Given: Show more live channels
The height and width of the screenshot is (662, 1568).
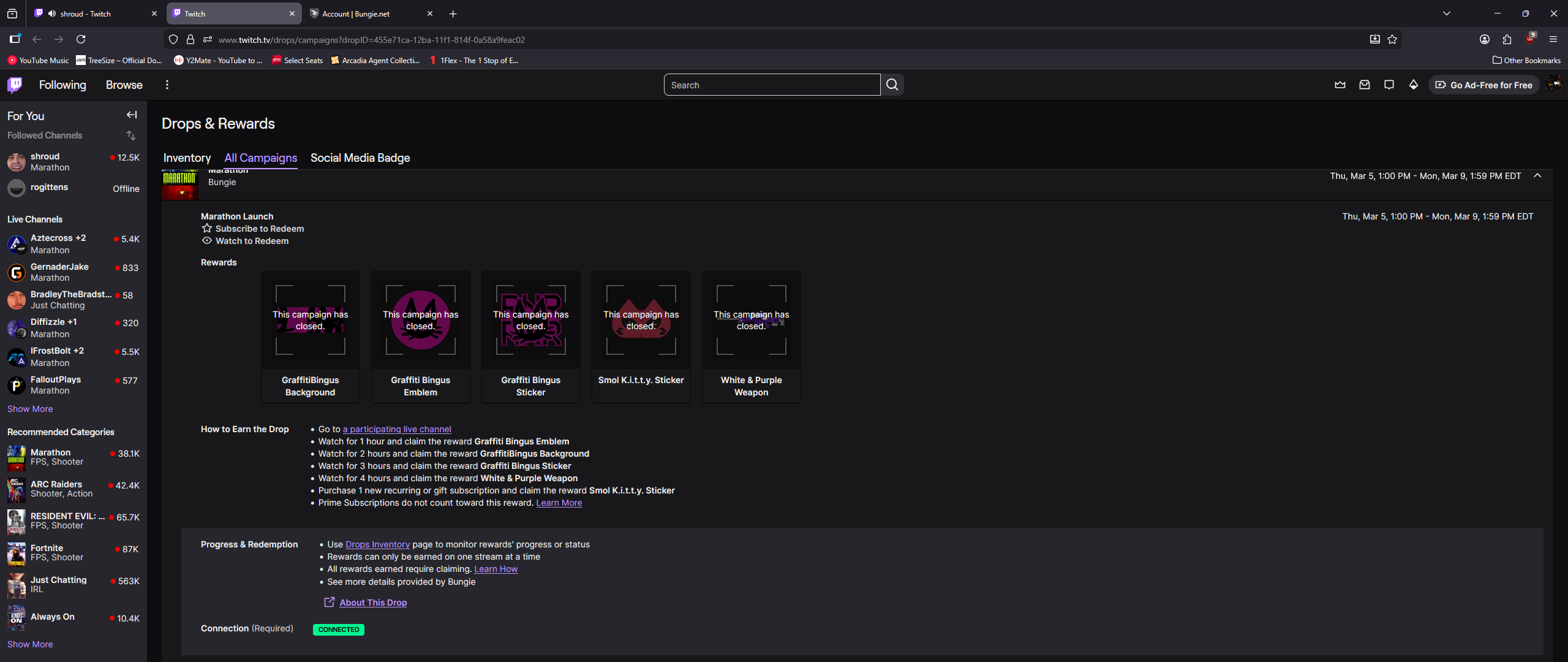Looking at the screenshot, I should tap(30, 409).
